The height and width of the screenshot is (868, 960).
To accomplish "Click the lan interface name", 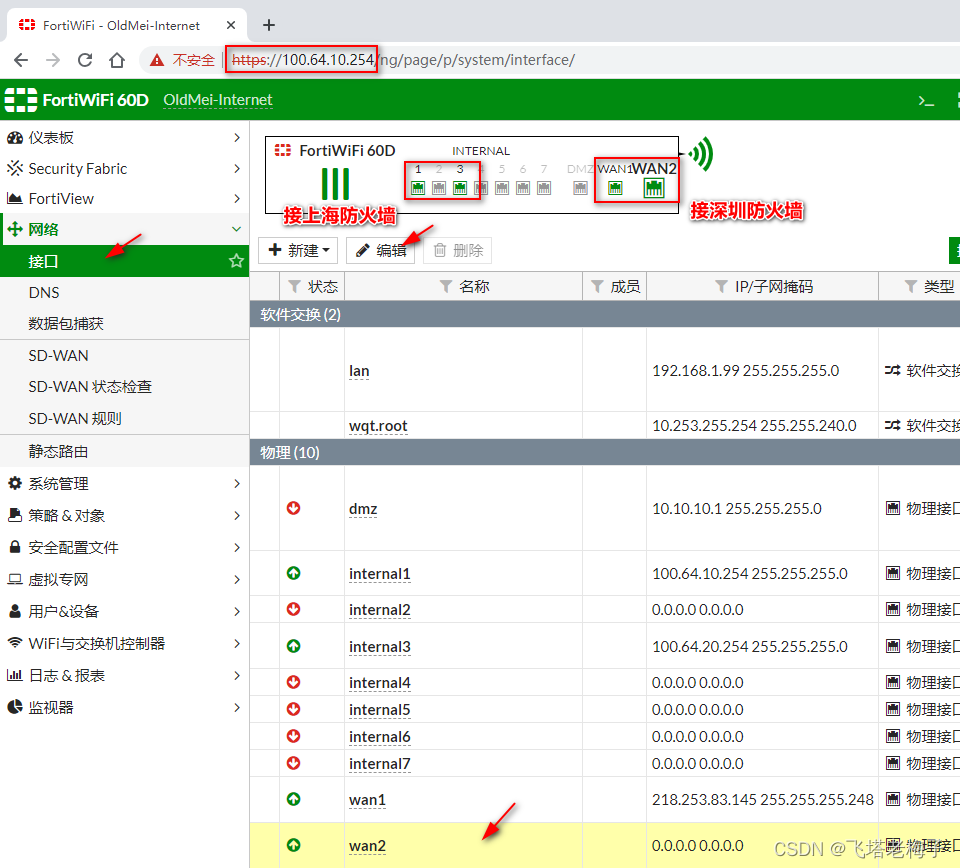I will tap(359, 371).
